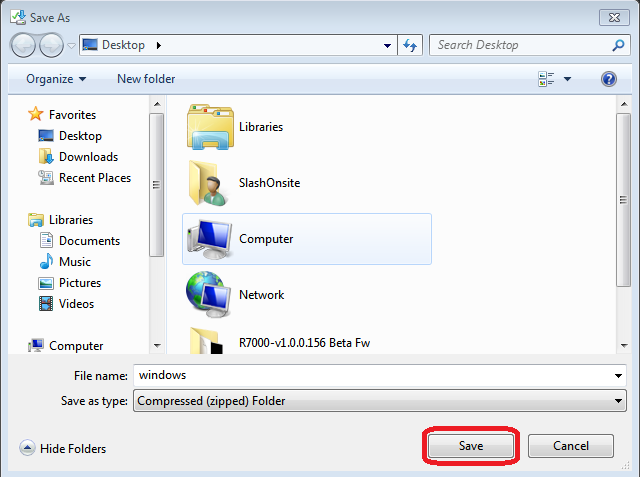Click the Desktop monitor icon under Favorites
Image resolution: width=640 pixels, height=477 pixels.
(x=46, y=135)
